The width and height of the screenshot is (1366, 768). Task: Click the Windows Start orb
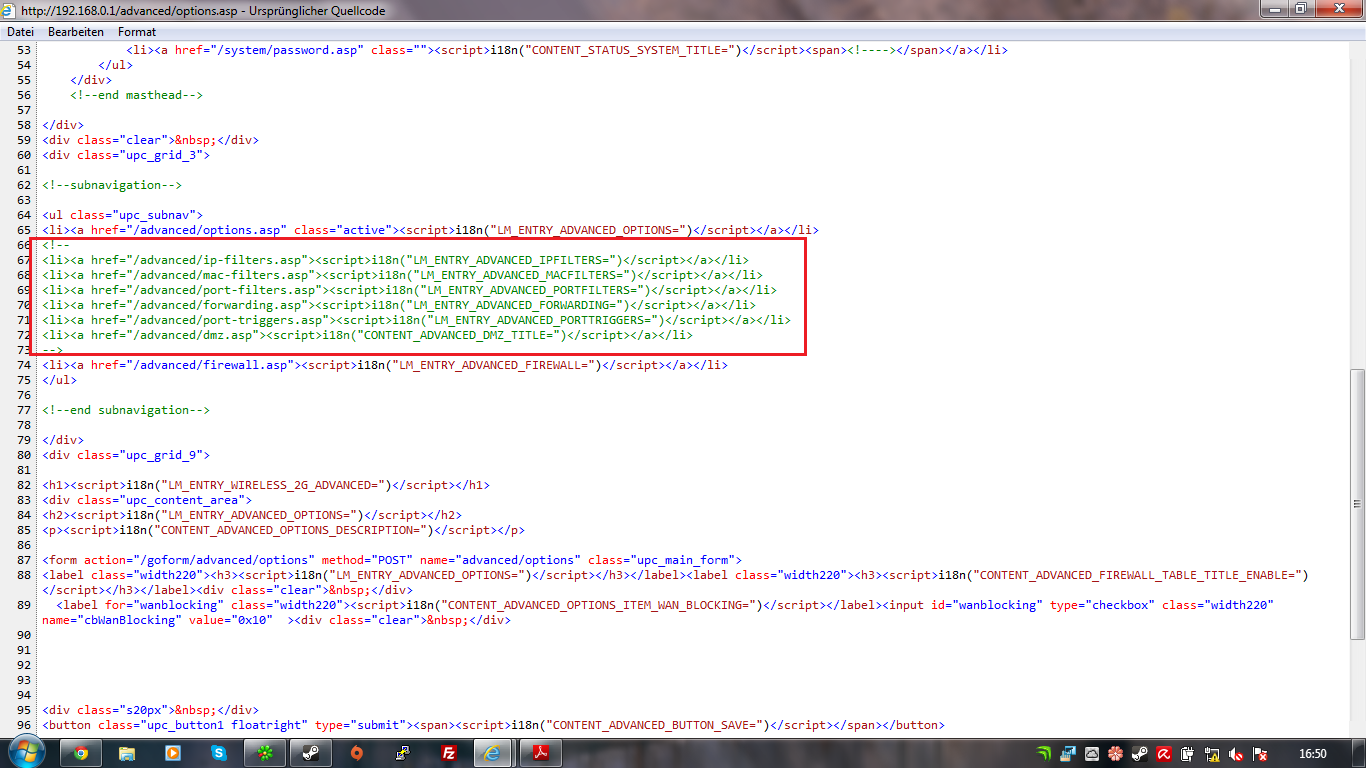click(25, 753)
